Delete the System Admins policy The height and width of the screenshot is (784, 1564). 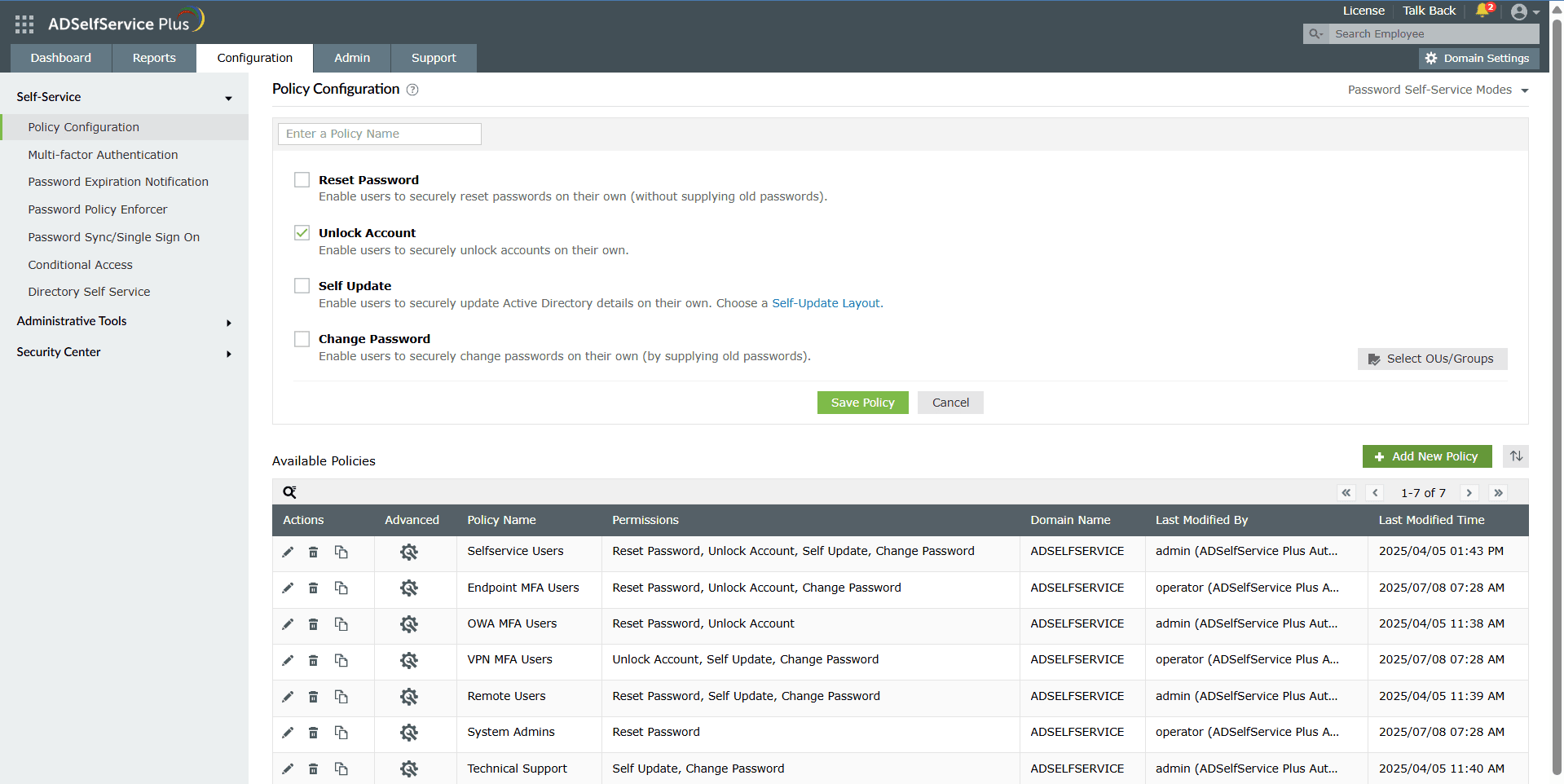click(313, 733)
